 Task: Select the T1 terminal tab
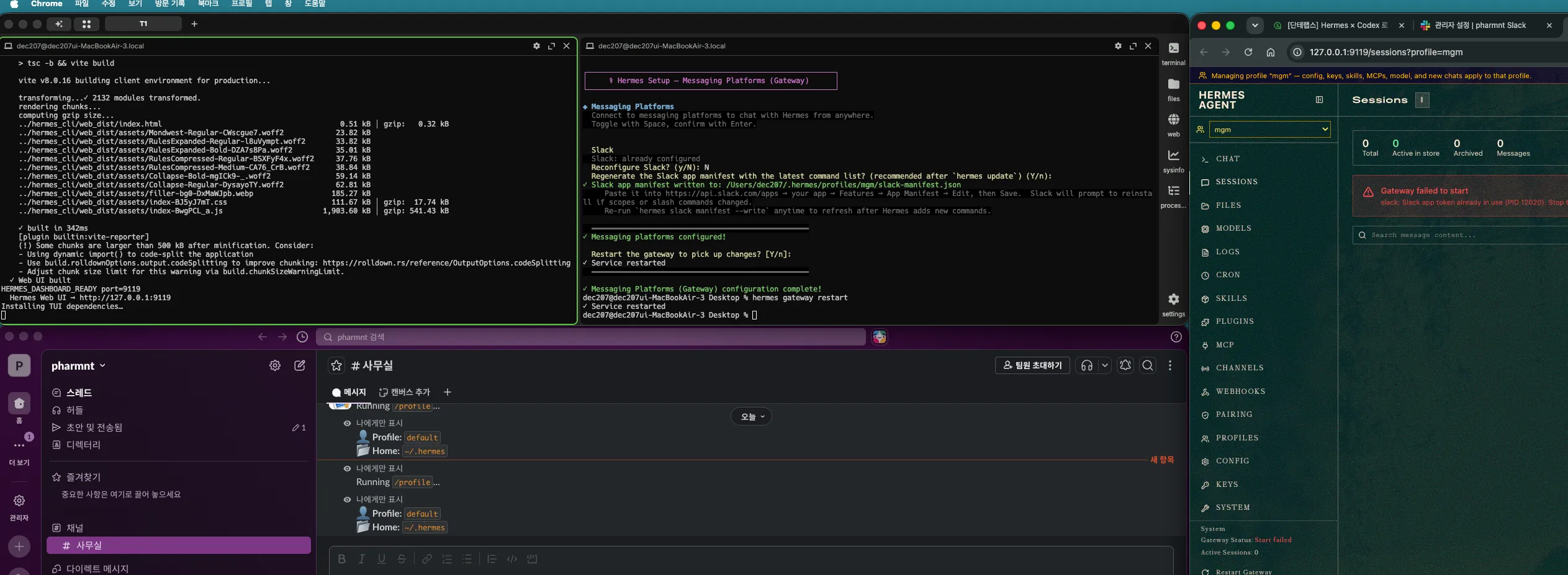click(143, 24)
